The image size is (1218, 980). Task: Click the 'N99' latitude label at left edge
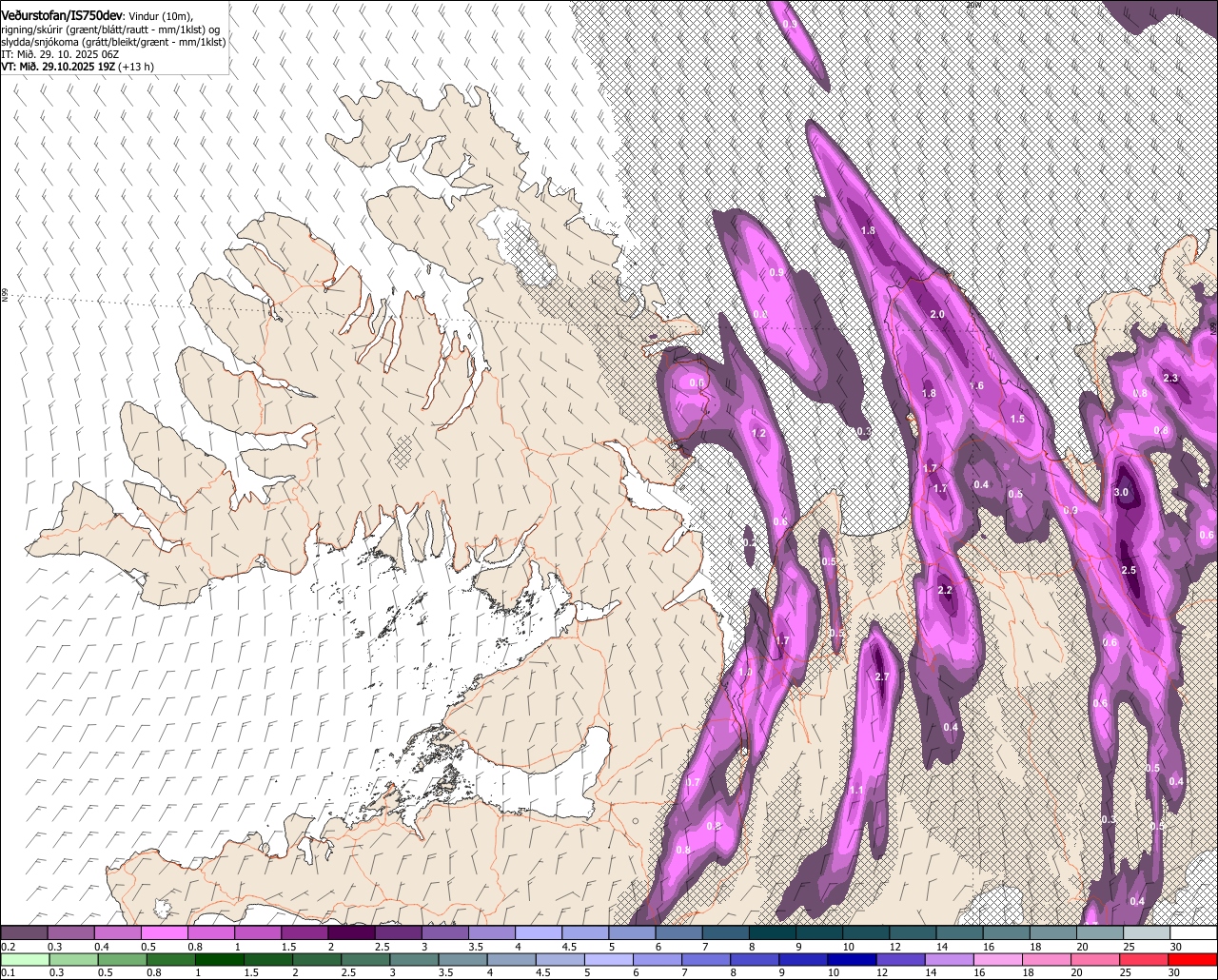click(5, 296)
